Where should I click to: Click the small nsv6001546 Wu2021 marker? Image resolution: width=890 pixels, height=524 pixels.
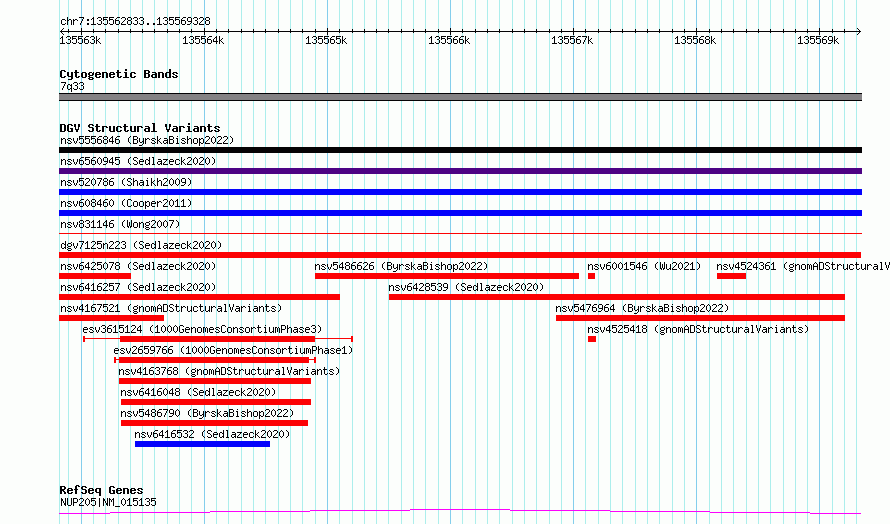591,276
